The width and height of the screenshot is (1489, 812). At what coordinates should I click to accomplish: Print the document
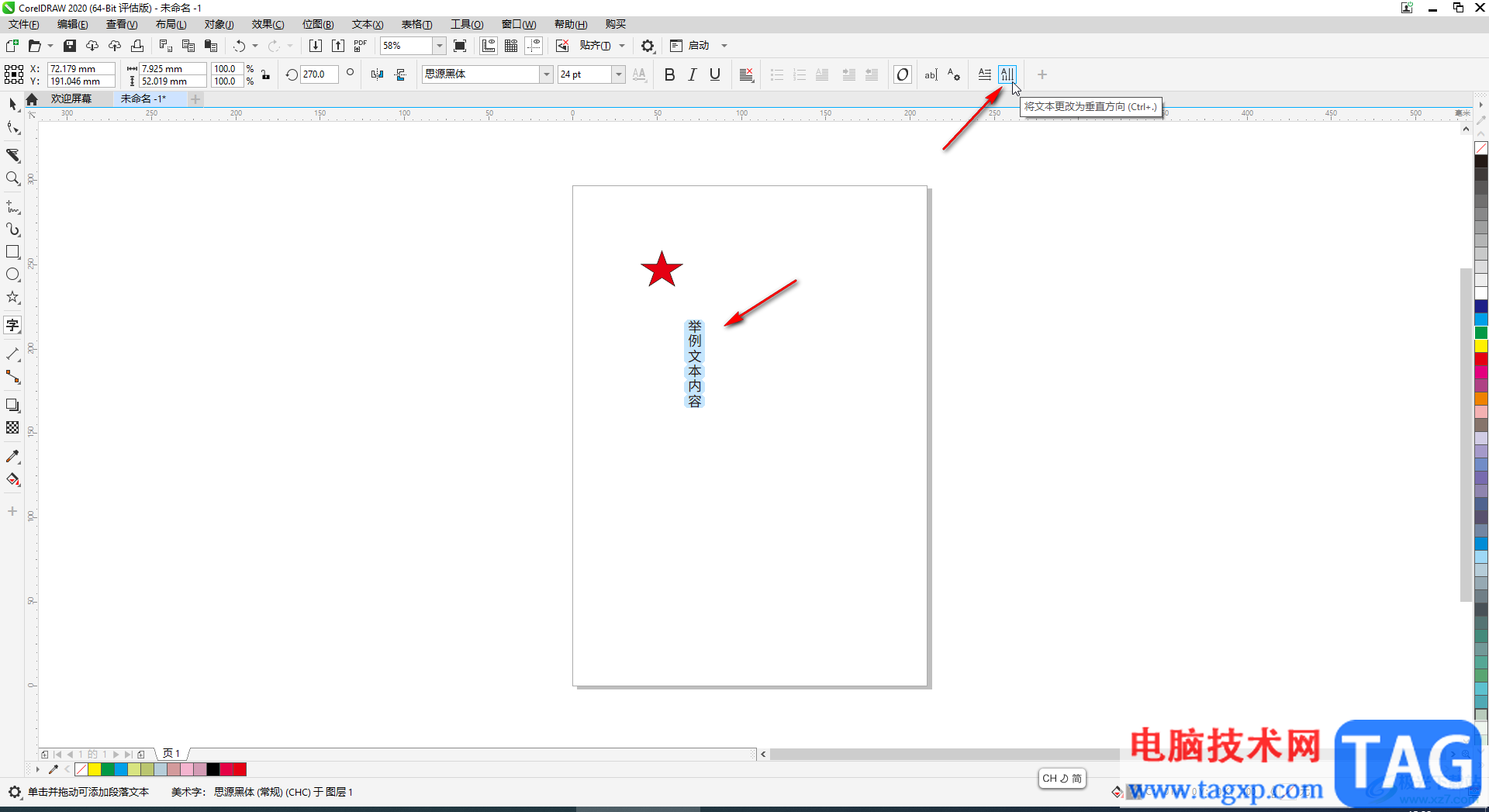(x=137, y=46)
